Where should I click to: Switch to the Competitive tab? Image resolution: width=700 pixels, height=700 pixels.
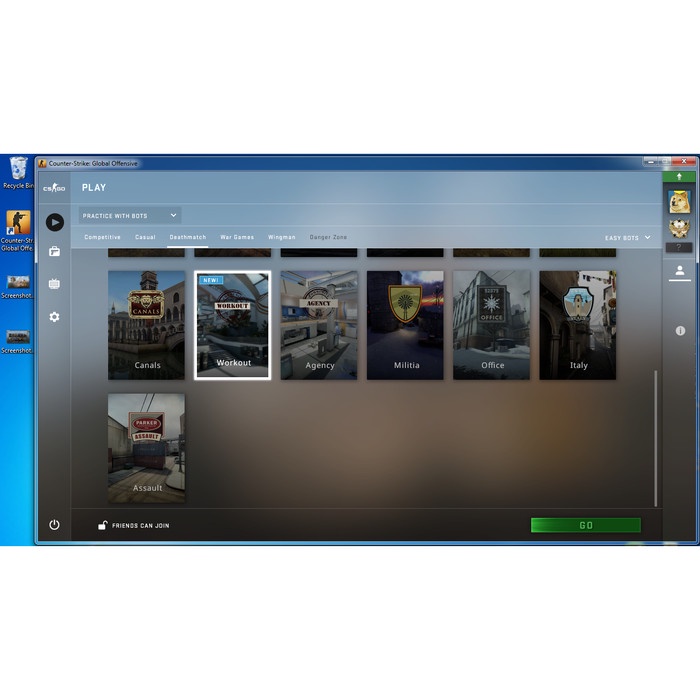102,237
